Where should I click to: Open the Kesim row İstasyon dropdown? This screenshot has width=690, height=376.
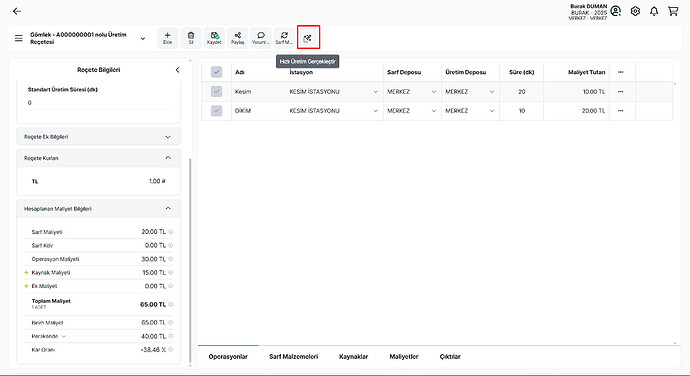(334, 92)
